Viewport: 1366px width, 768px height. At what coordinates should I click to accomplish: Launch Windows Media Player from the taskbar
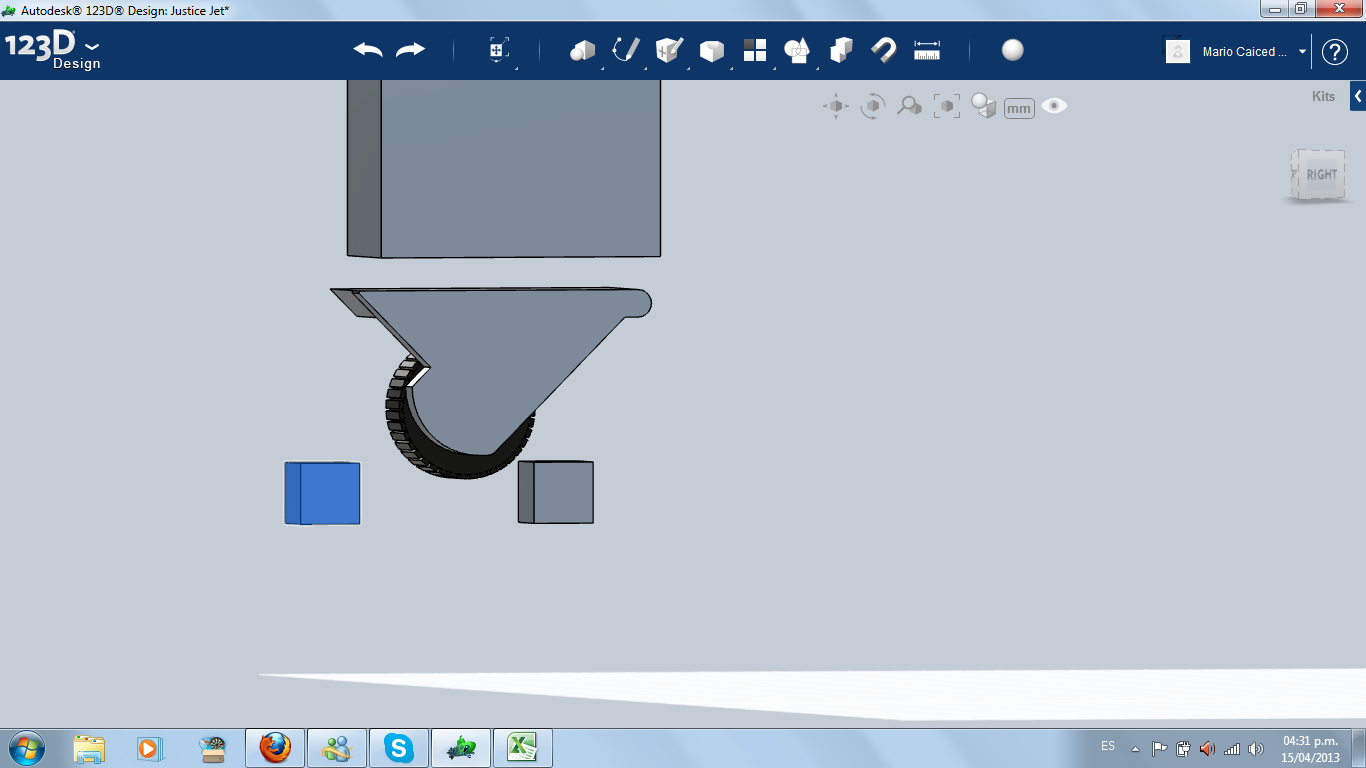(149, 748)
